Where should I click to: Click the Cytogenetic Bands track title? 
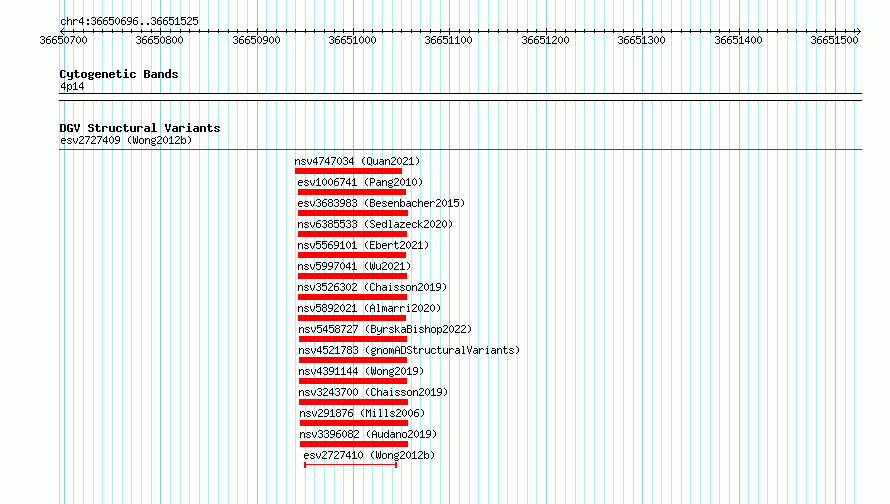119,74
